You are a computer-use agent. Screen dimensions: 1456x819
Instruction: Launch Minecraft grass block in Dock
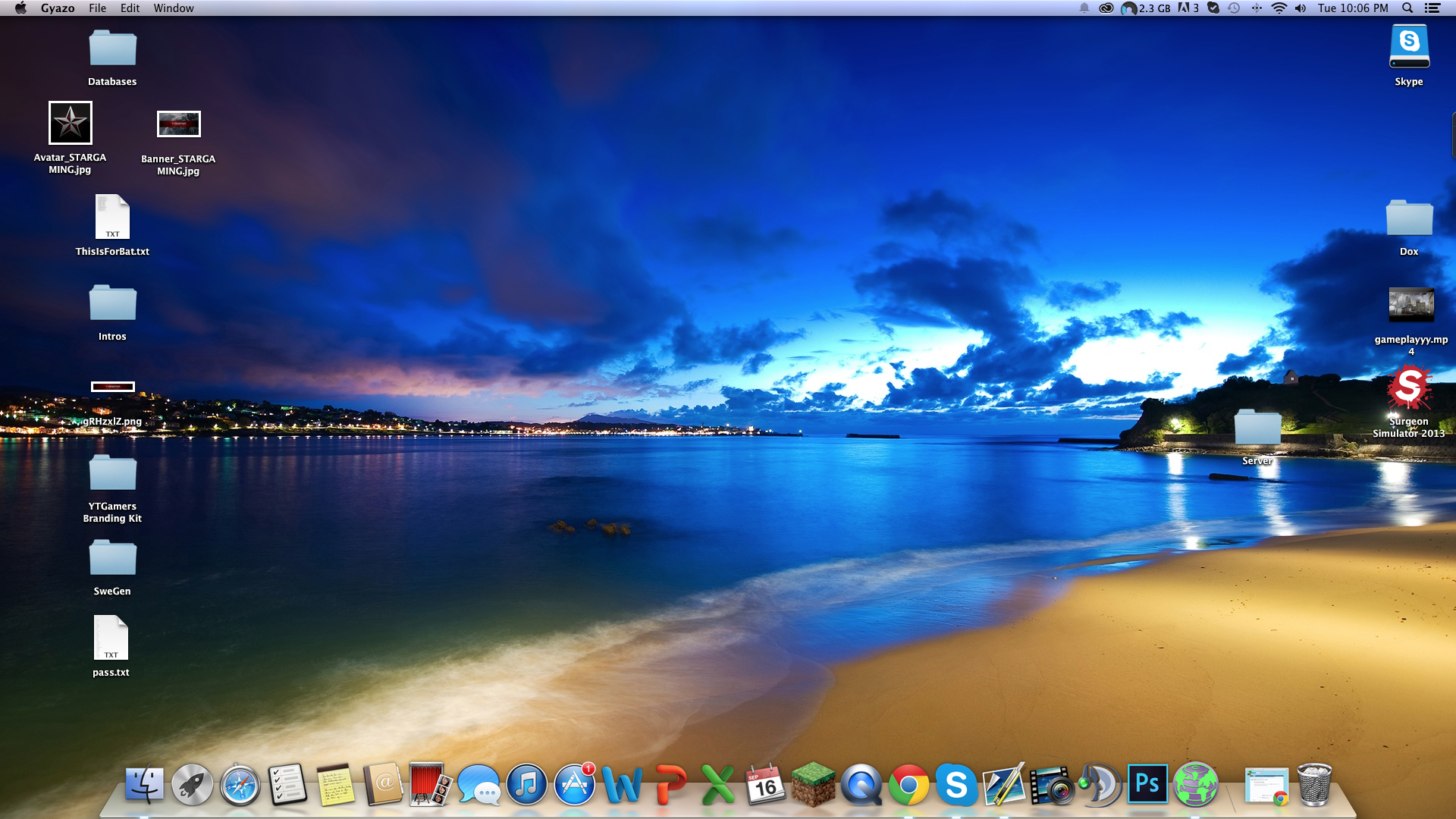pos(813,785)
